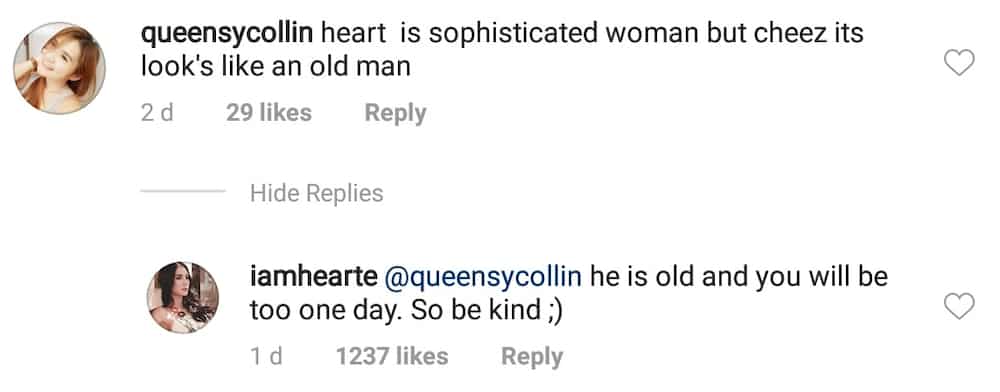This screenshot has width=1000, height=392.
Task: Collapse thread using Hide Replies
Action: tap(316, 193)
